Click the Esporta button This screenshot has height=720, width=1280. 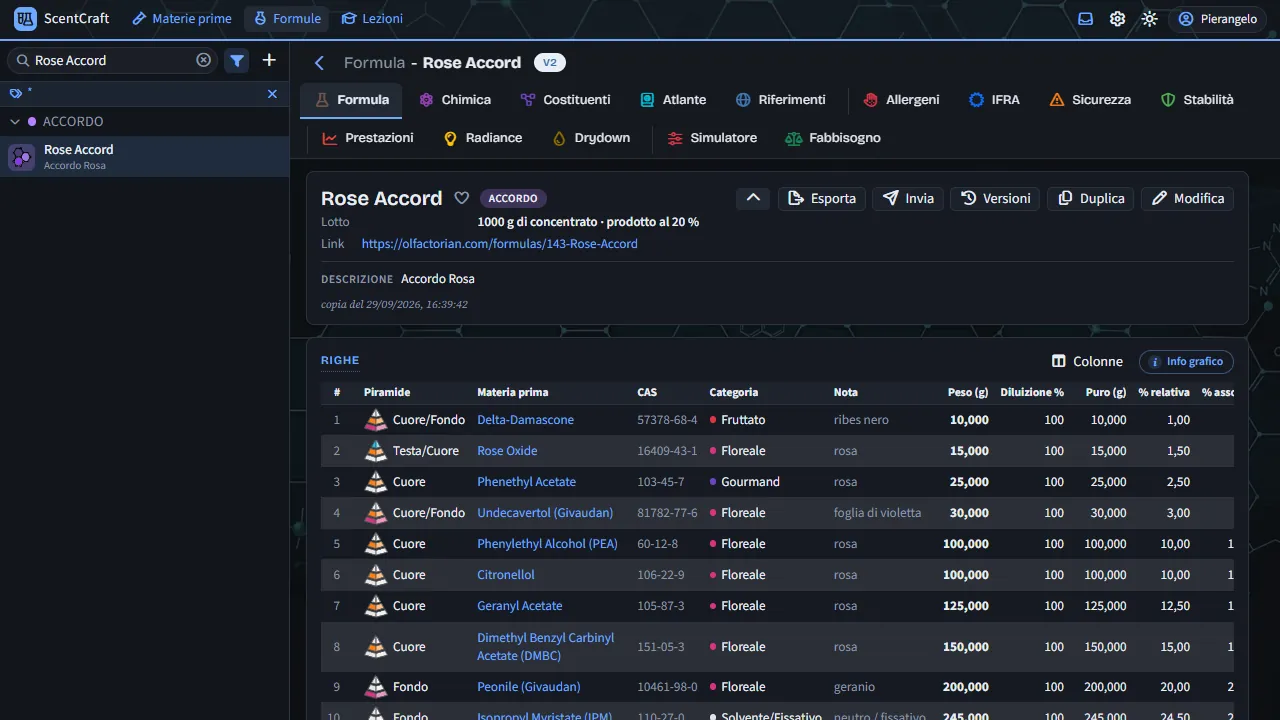pyautogui.click(x=822, y=198)
